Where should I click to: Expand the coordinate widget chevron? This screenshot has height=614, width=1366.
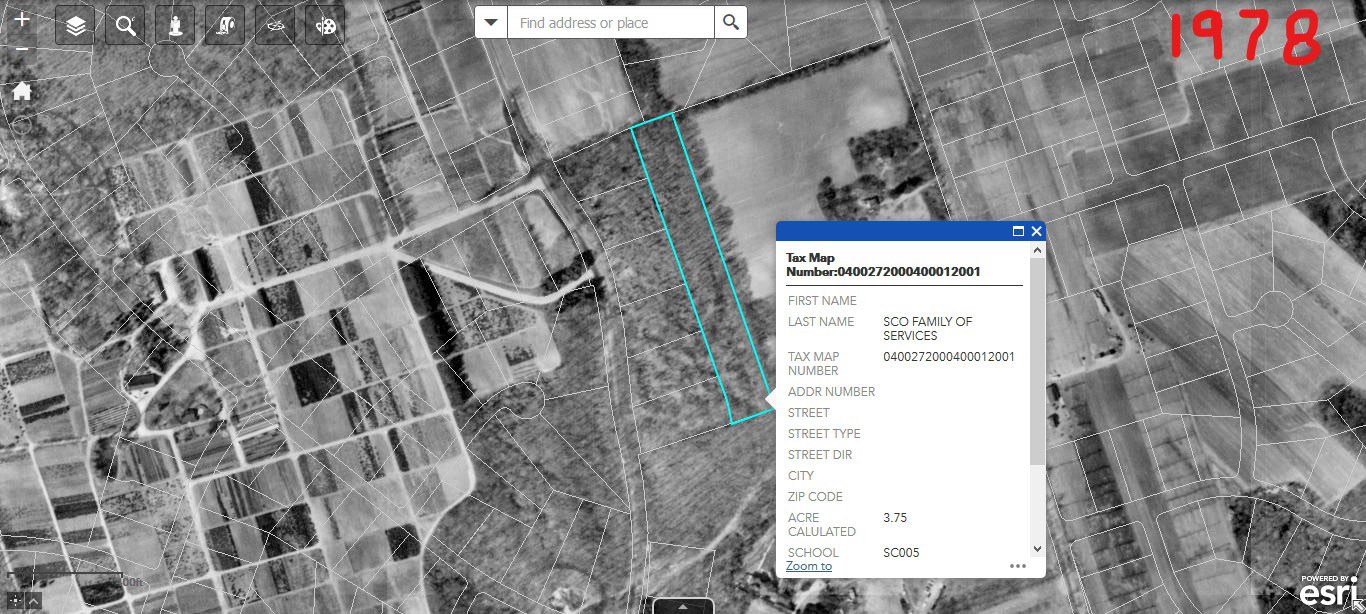coord(34,602)
